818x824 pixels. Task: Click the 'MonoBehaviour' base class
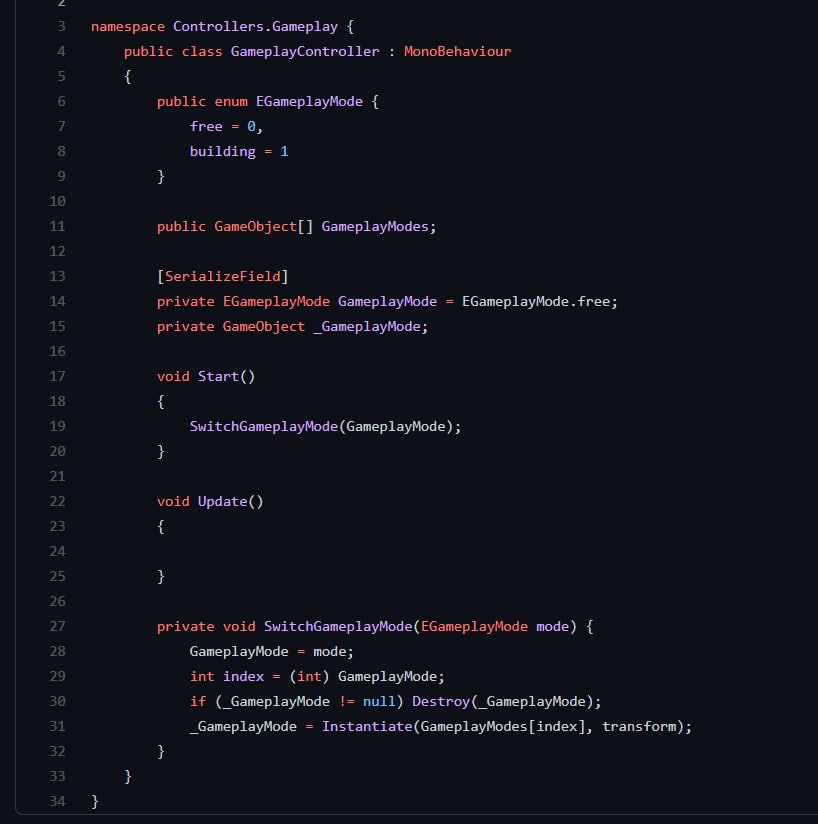(457, 52)
